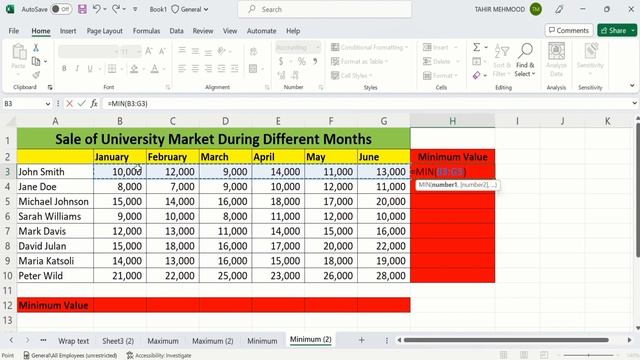The width and height of the screenshot is (640, 360).
Task: Click the Find & Select magnifier icon
Action: (x=525, y=51)
